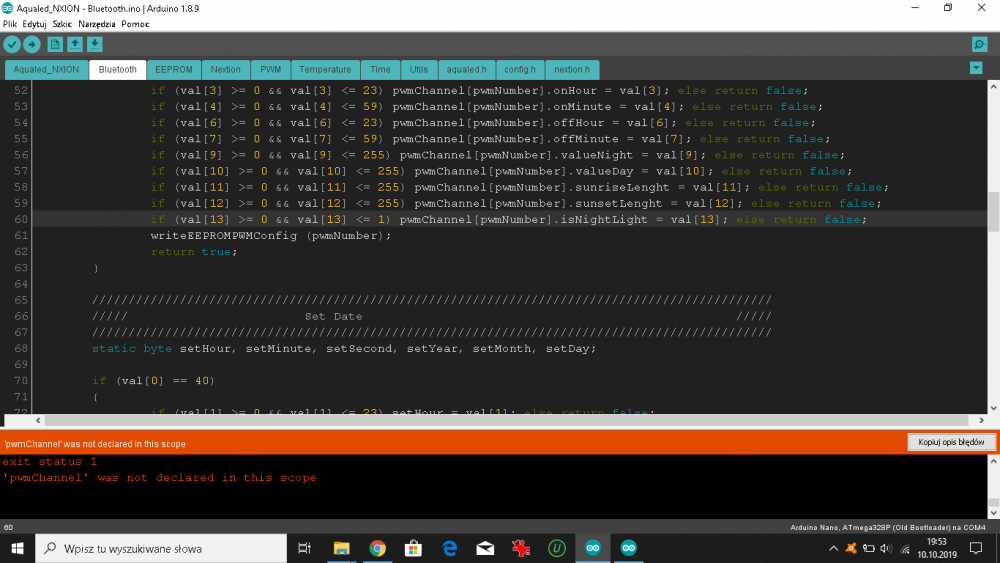The width and height of the screenshot is (1000, 563).
Task: Open the Narzędzia menu
Action: (x=99, y=23)
